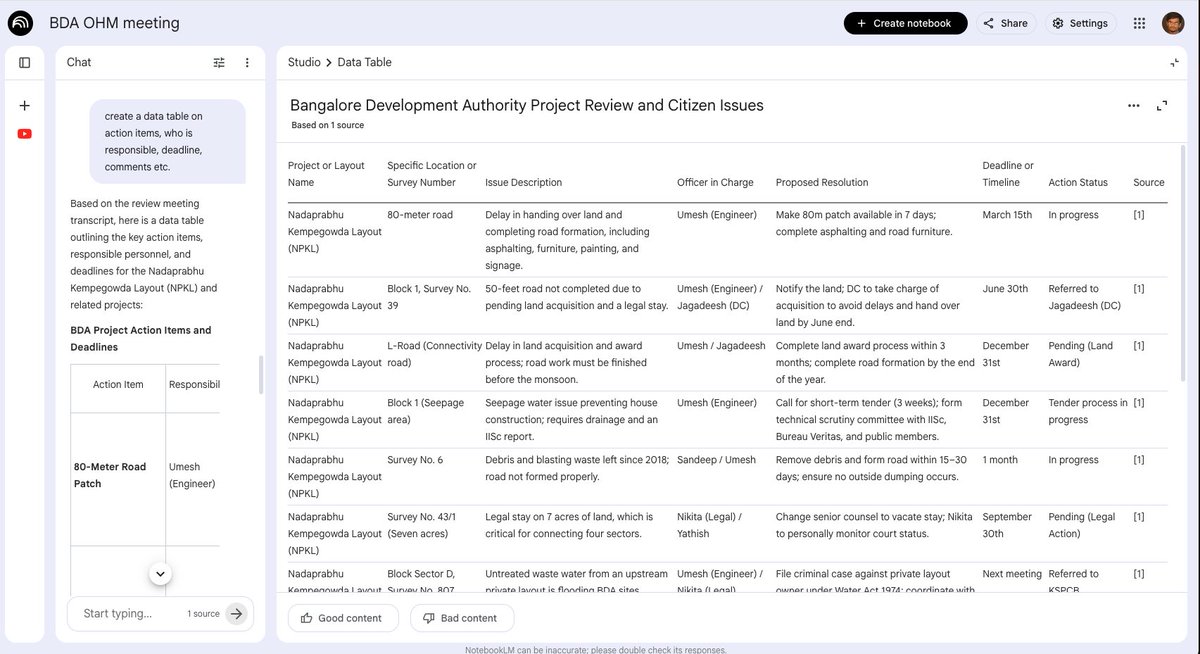Click the Project or Layout Name header

coord(326,174)
